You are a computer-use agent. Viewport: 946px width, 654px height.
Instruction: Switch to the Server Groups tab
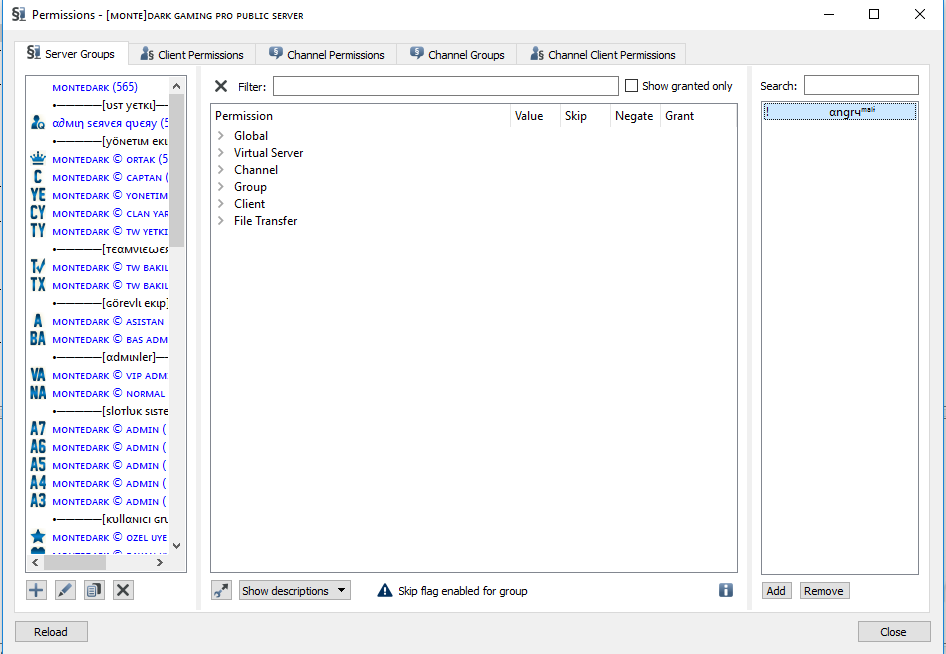point(71,54)
